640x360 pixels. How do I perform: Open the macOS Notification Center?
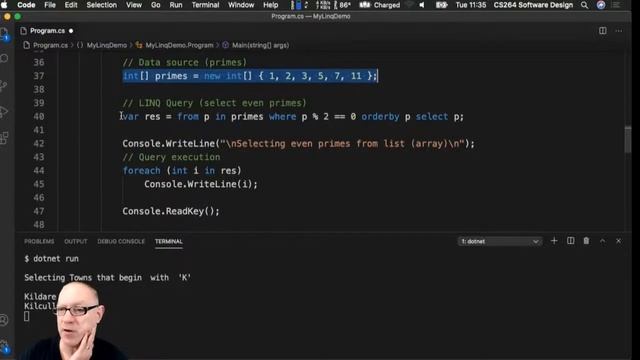pos(616,5)
